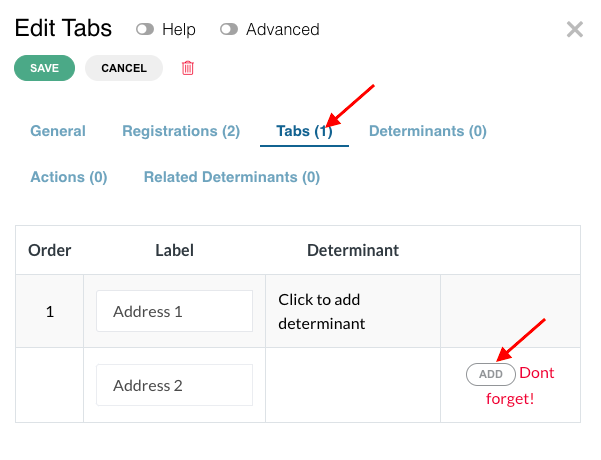Focus the Address 2 label field
Image resolution: width=601 pixels, height=460 pixels.
coord(174,385)
